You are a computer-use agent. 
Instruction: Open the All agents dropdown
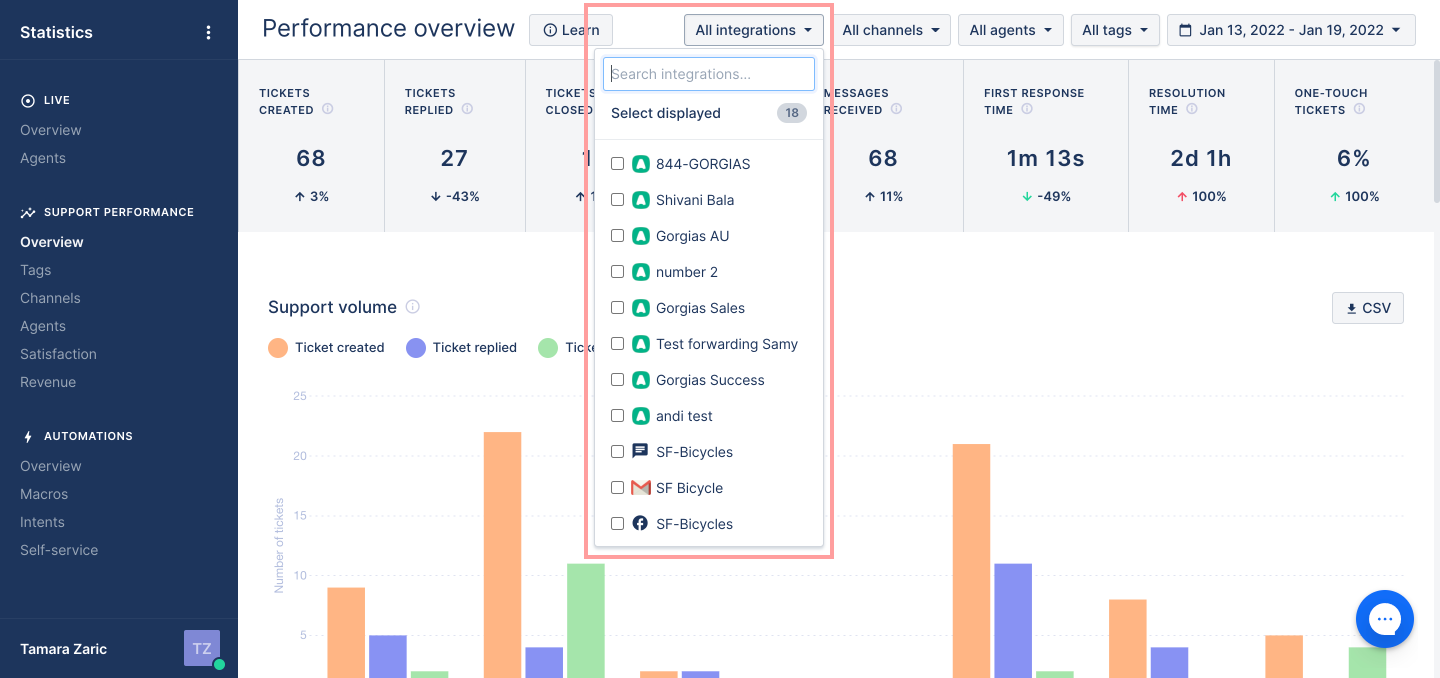[1011, 30]
